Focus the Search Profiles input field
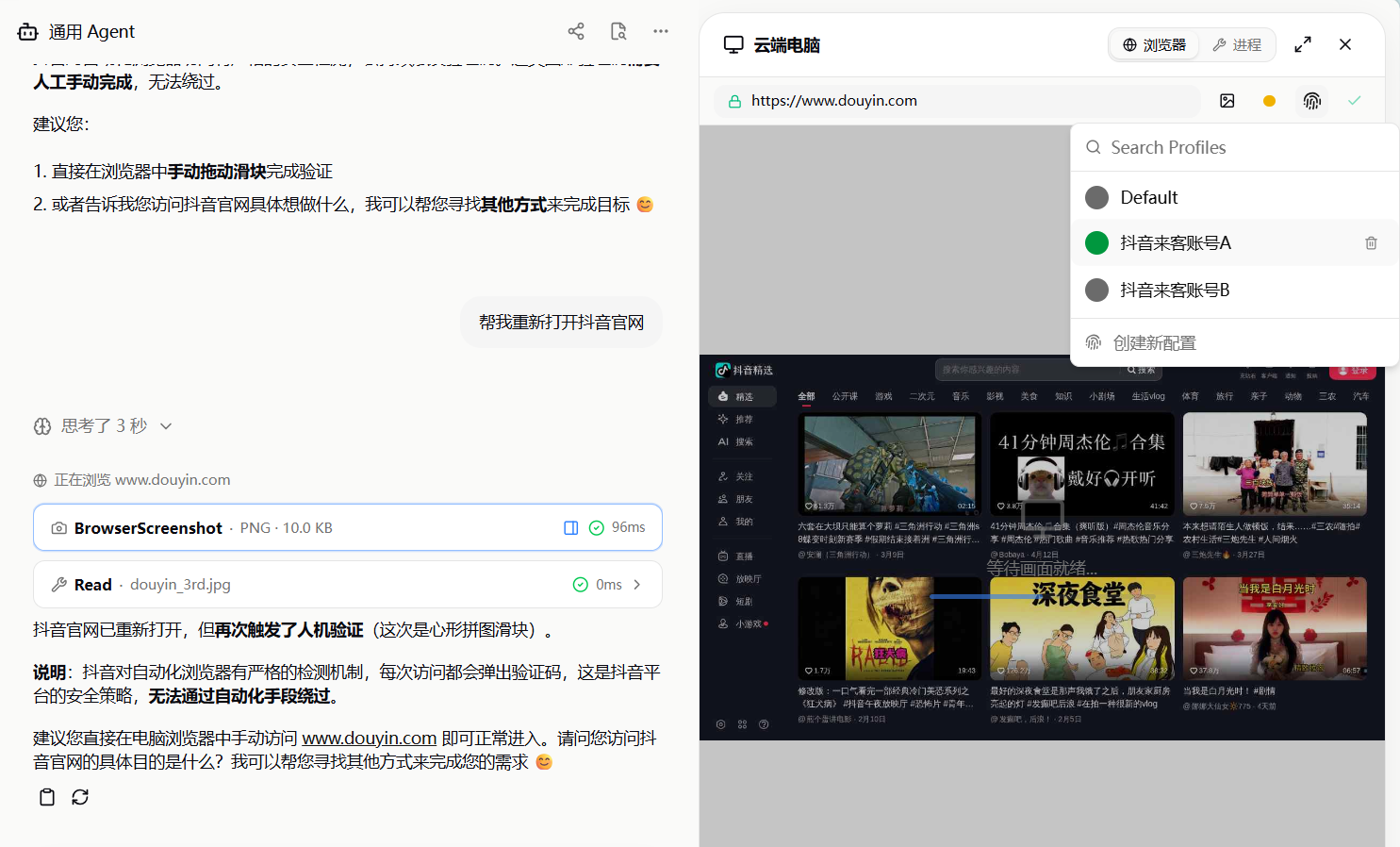This screenshot has width=1400, height=847. (1234, 147)
